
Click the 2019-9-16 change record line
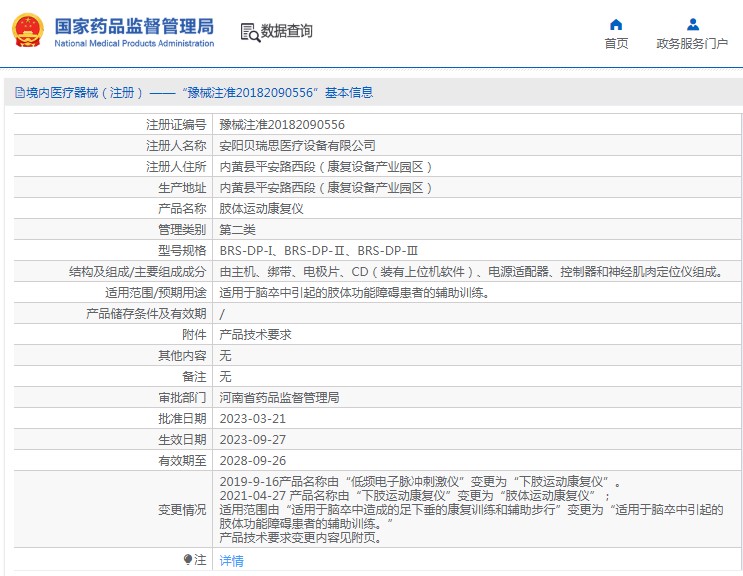point(420,482)
